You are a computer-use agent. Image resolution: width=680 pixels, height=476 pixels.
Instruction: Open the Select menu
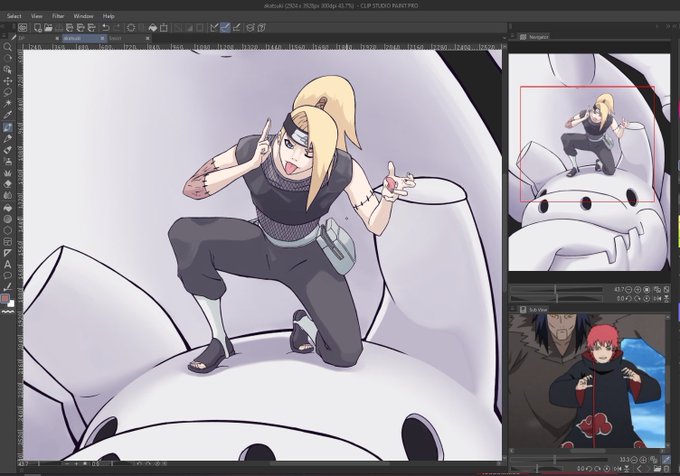coord(14,16)
